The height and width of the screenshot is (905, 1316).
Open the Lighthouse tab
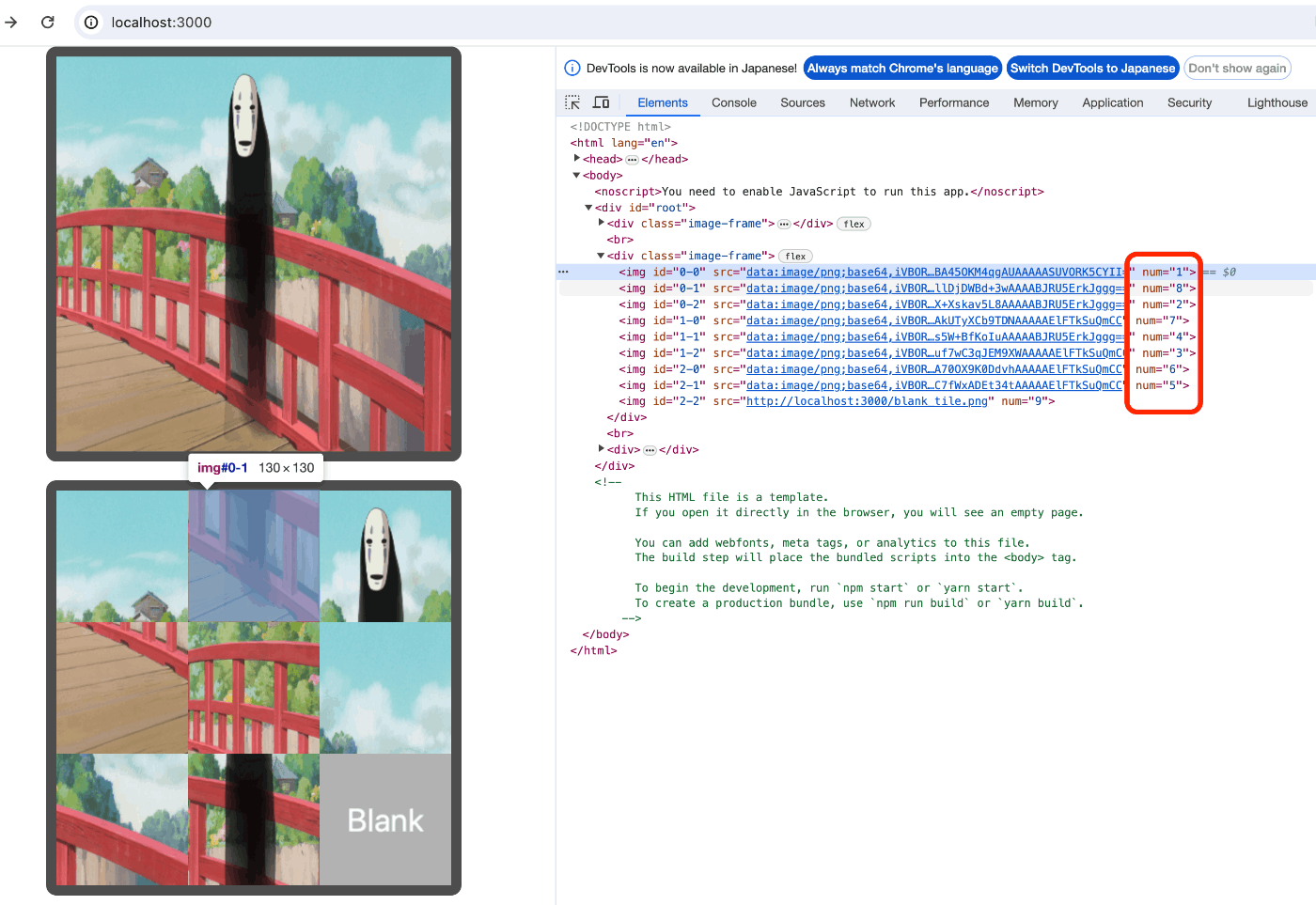pyautogui.click(x=1277, y=102)
